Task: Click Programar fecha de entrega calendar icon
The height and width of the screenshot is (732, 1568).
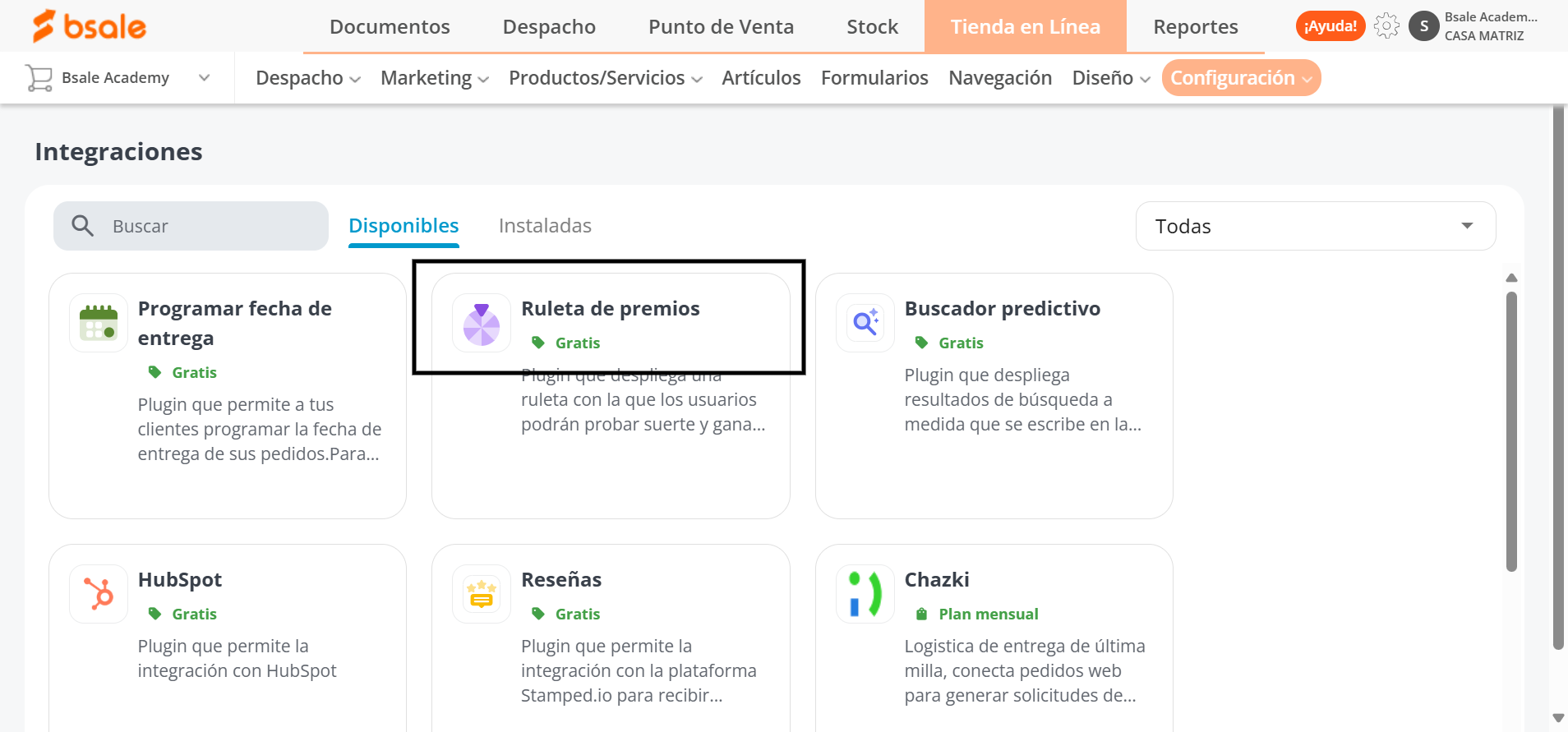Action: (99, 323)
